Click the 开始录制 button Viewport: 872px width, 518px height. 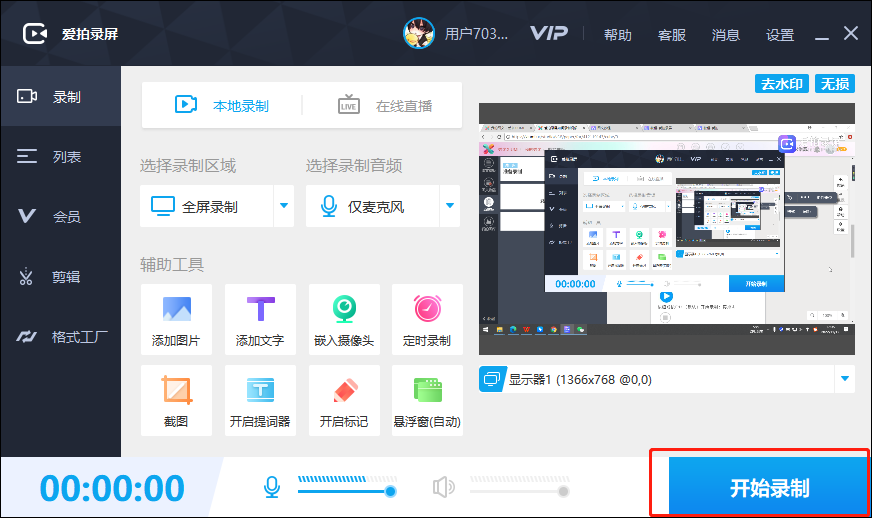(769, 487)
